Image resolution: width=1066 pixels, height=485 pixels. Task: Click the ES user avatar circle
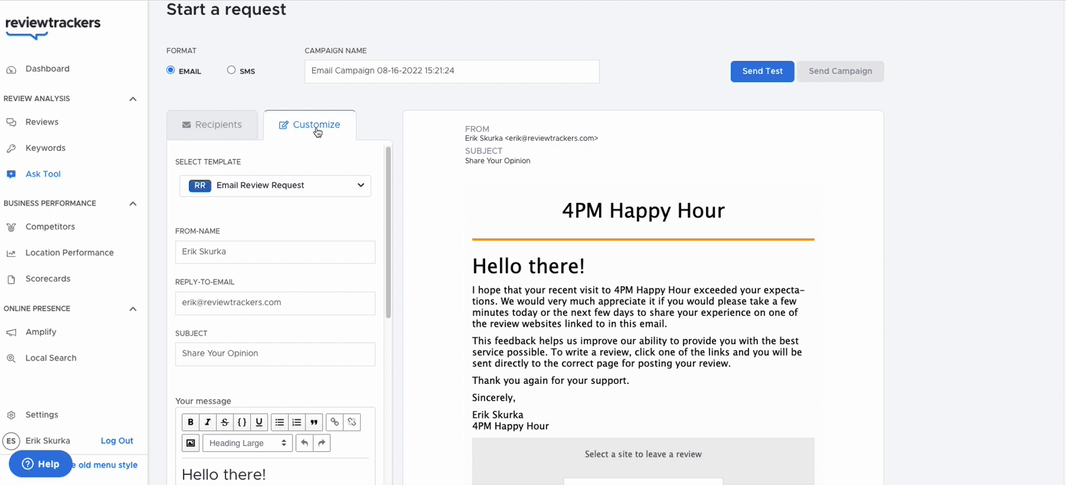pos(11,441)
